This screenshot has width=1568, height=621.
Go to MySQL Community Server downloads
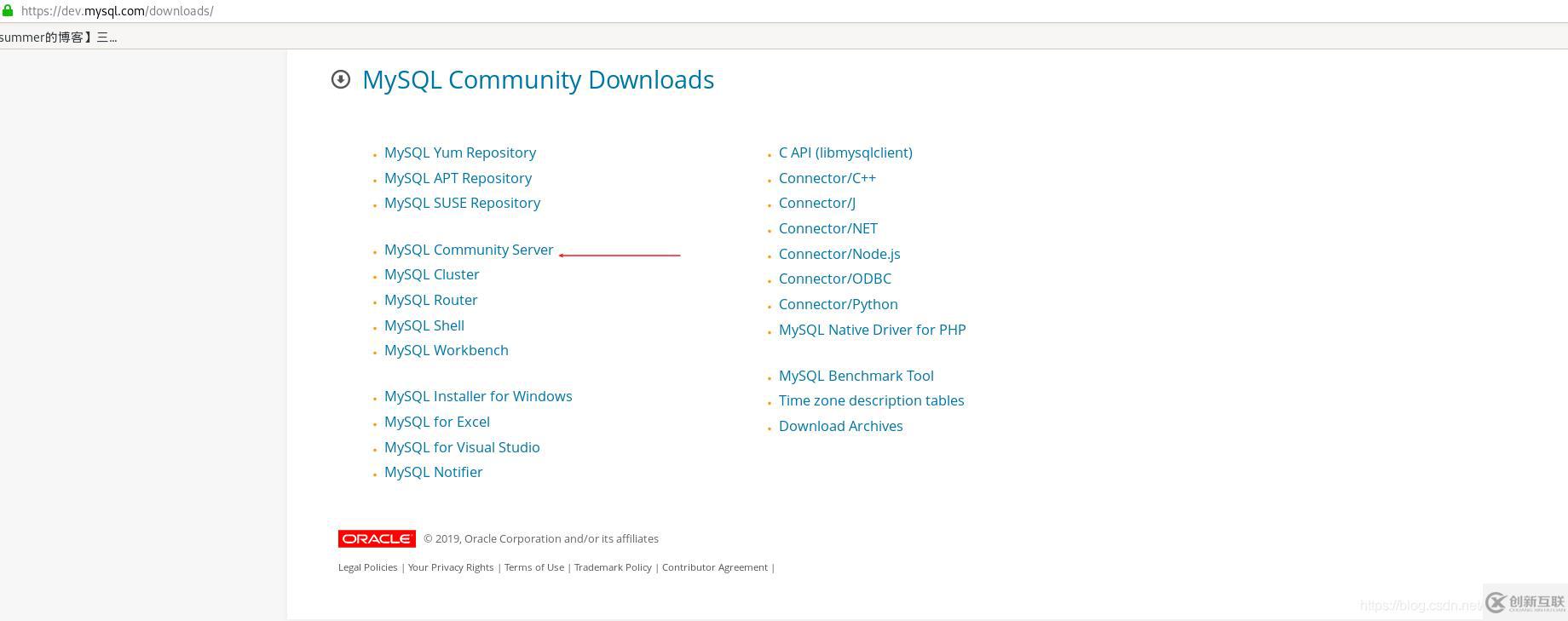(x=469, y=250)
